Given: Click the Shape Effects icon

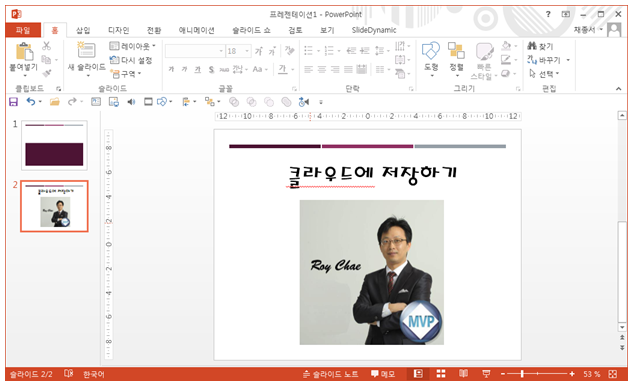Looking at the screenshot, I should click(506, 74).
